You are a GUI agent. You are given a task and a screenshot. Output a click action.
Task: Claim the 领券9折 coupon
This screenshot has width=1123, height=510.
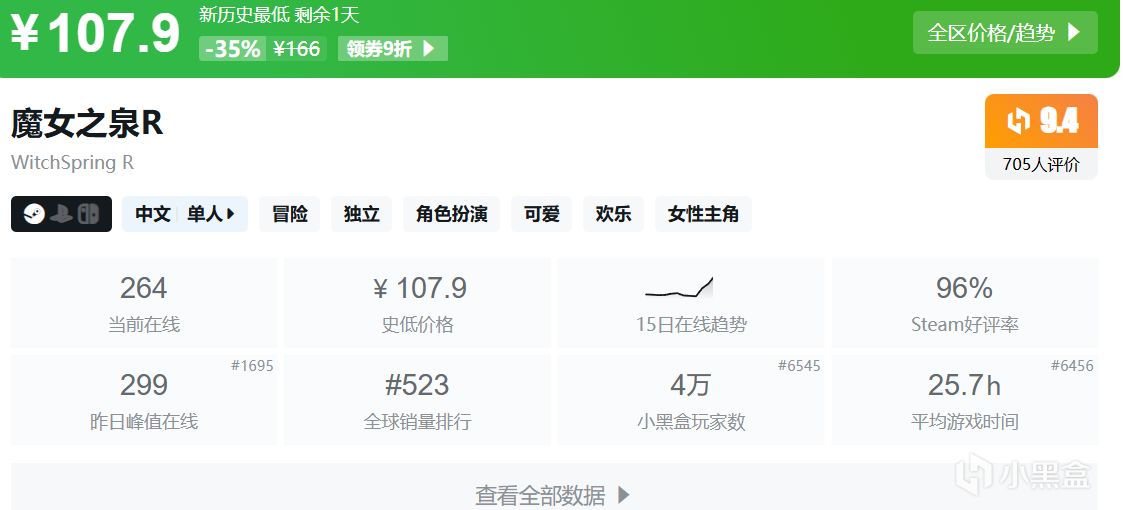click(x=392, y=49)
